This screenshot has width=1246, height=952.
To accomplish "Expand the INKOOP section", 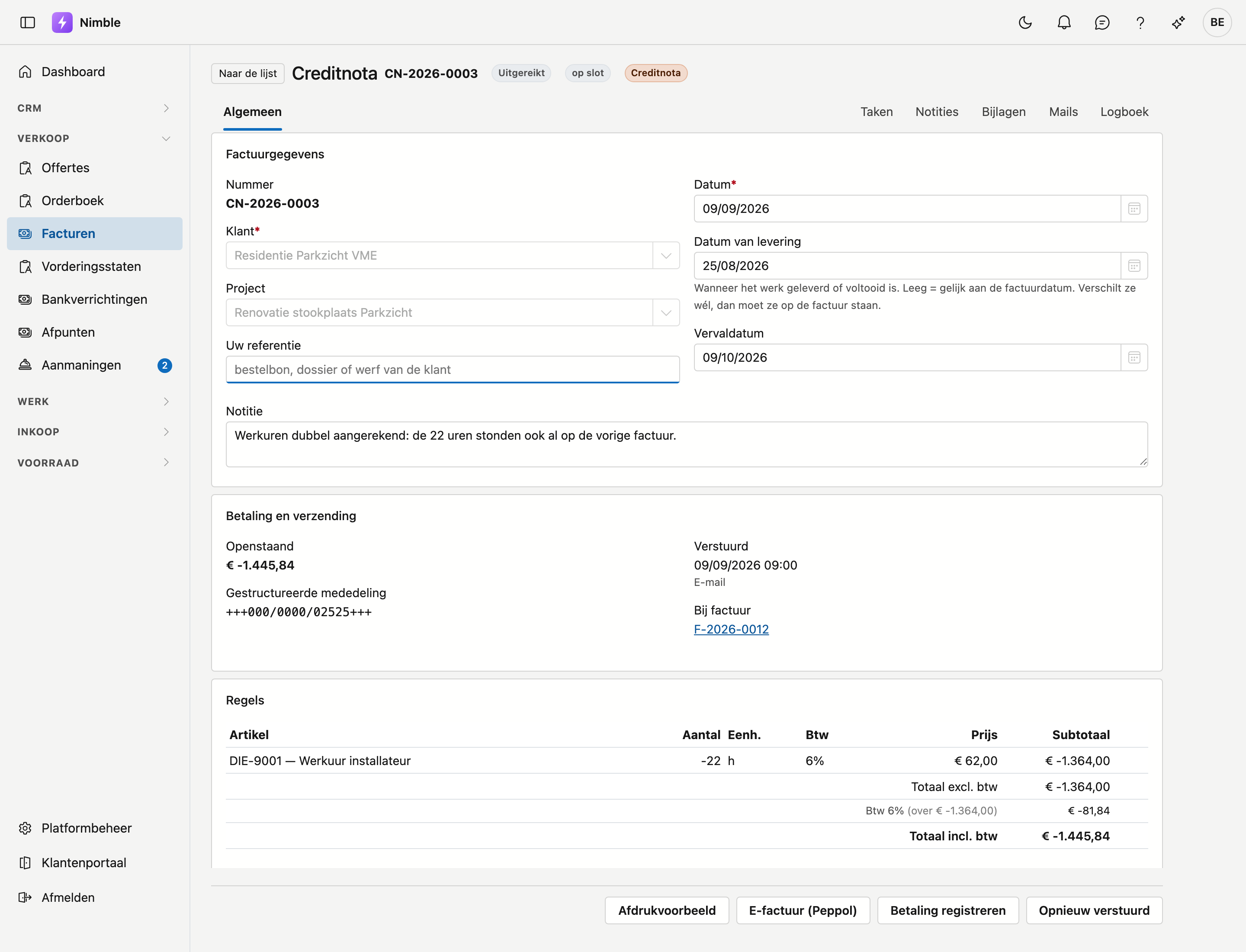I will [x=95, y=432].
